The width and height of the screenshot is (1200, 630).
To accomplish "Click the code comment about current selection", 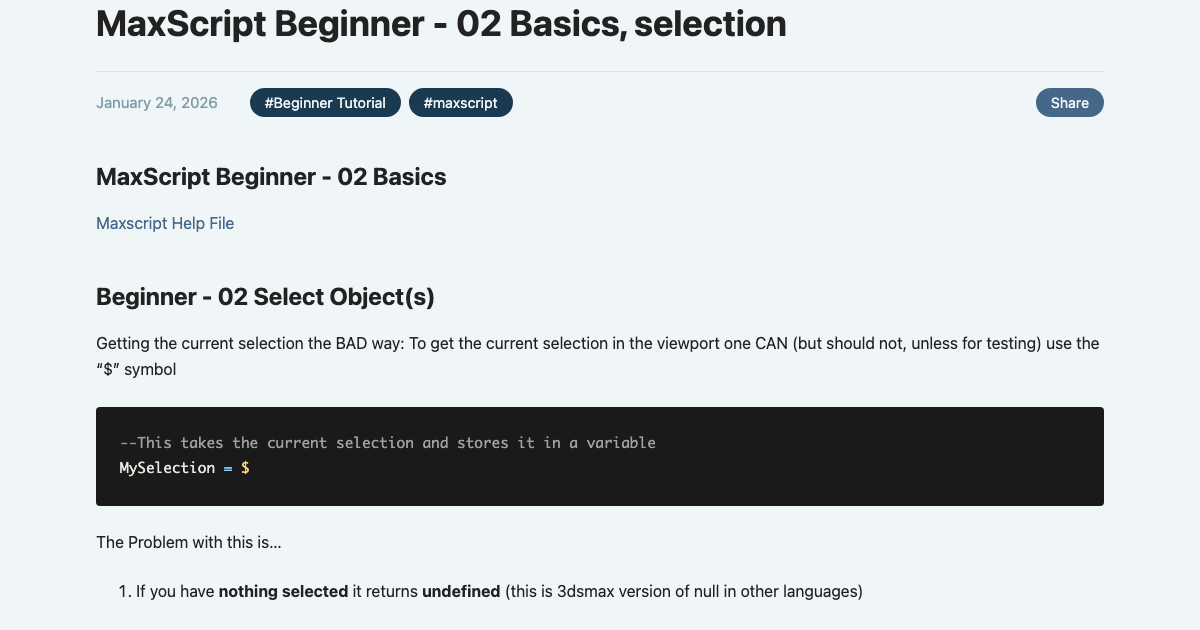I will tap(387, 442).
